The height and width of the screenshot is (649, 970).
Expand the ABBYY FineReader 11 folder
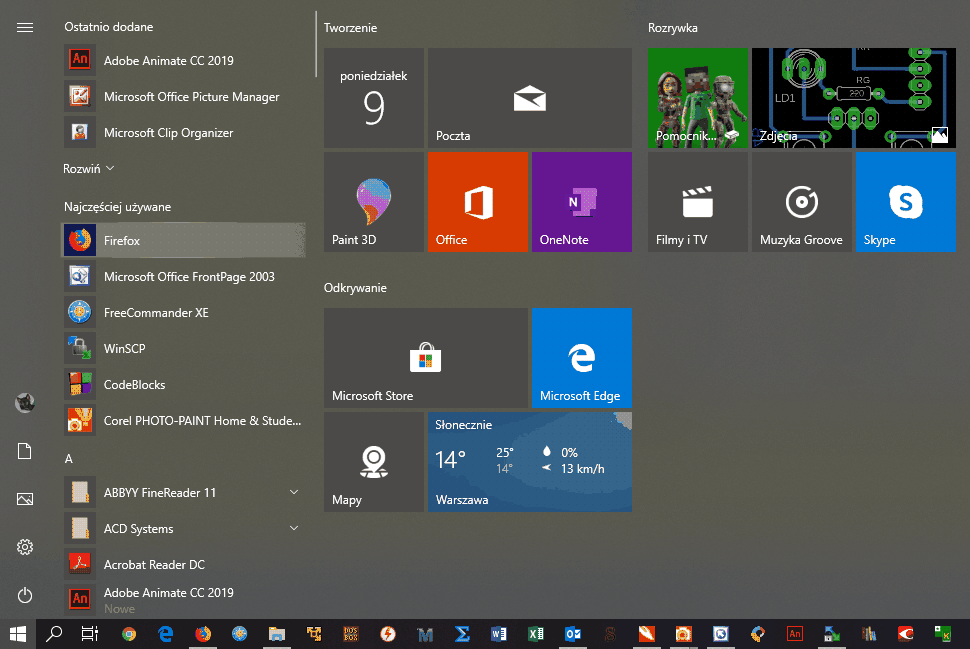(x=294, y=492)
